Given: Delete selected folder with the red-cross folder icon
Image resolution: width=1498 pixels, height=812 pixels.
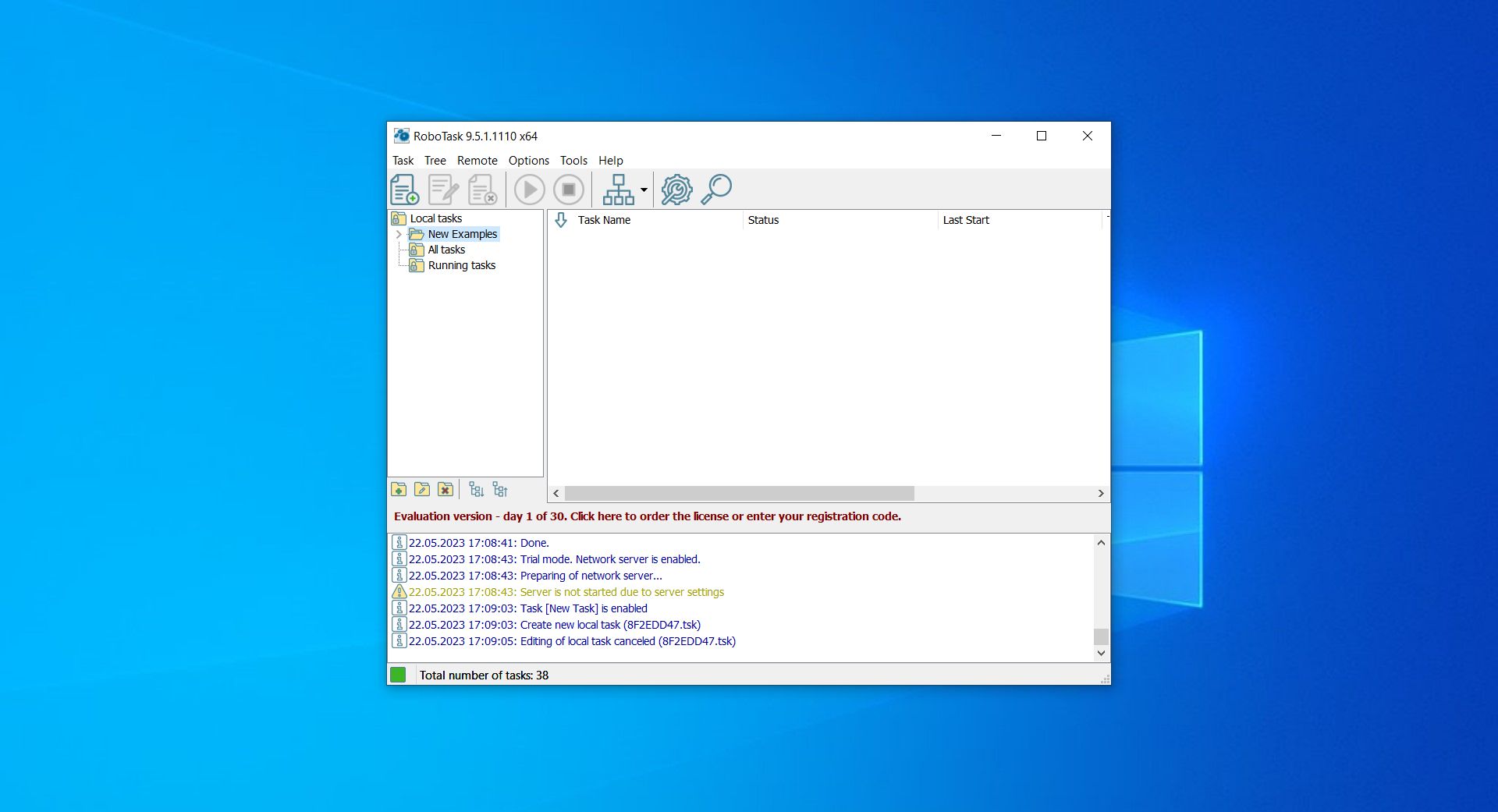Looking at the screenshot, I should [x=445, y=489].
